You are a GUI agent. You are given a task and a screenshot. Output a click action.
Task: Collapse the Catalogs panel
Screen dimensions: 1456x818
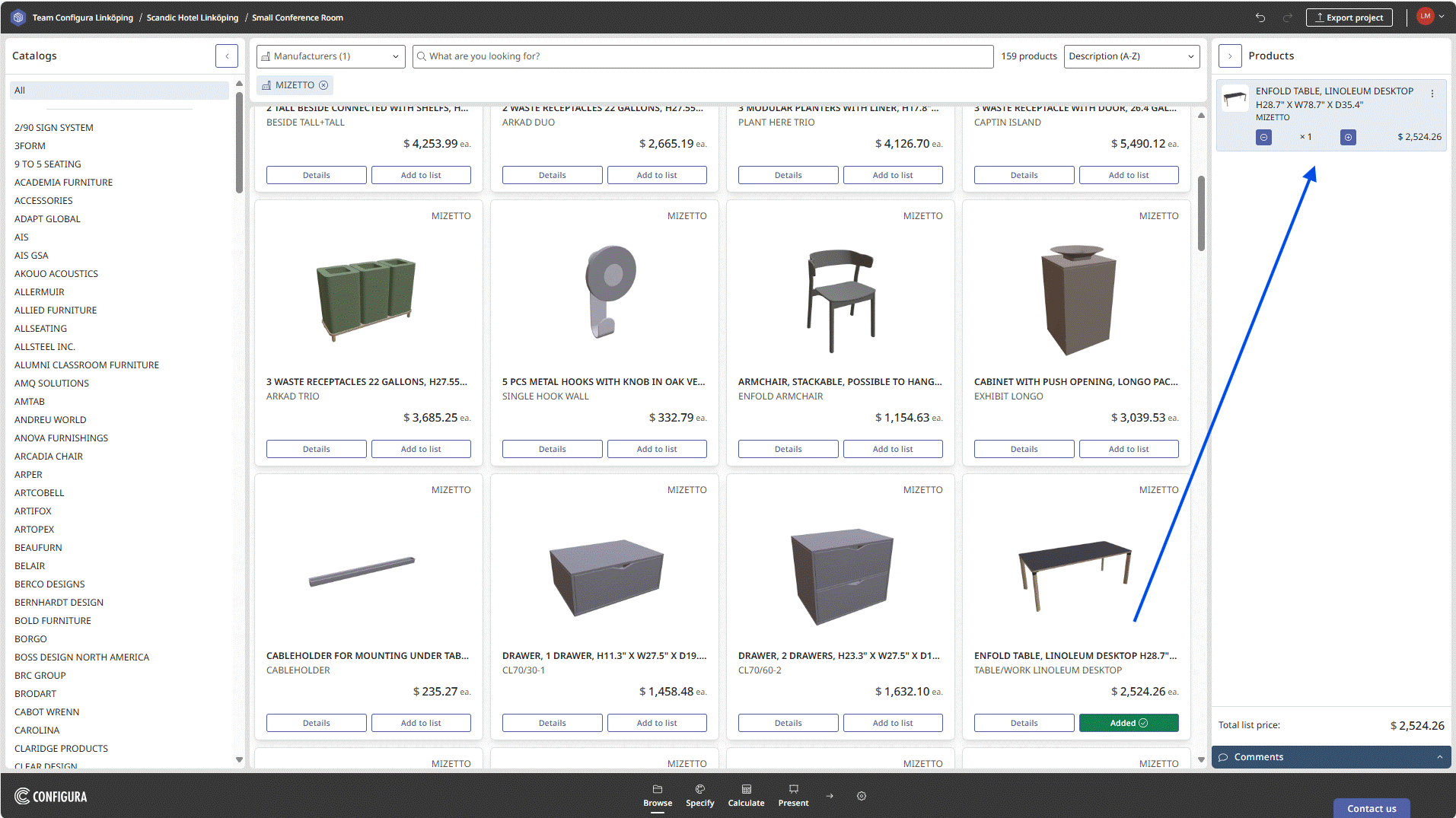(227, 56)
